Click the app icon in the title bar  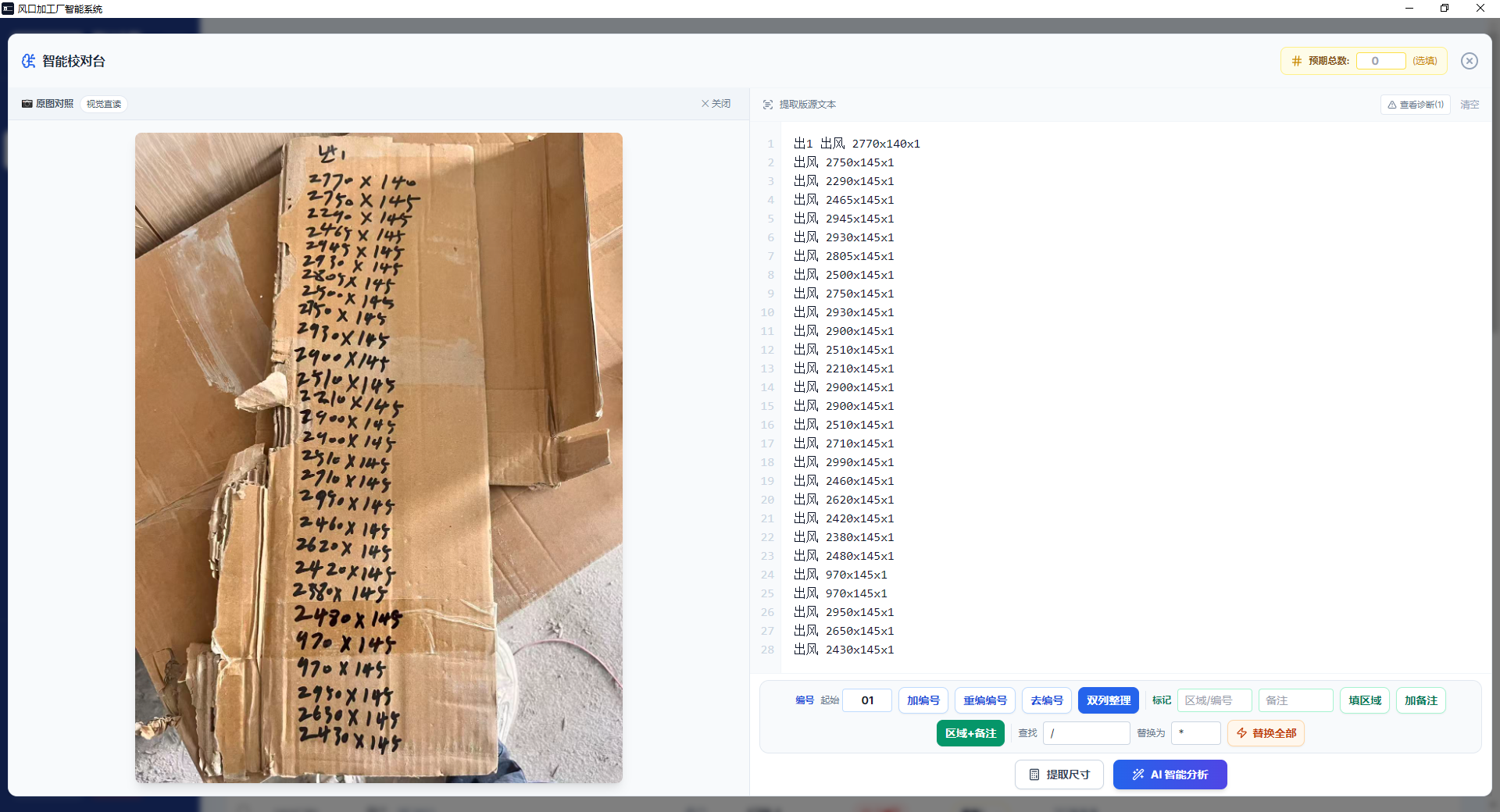click(x=8, y=9)
